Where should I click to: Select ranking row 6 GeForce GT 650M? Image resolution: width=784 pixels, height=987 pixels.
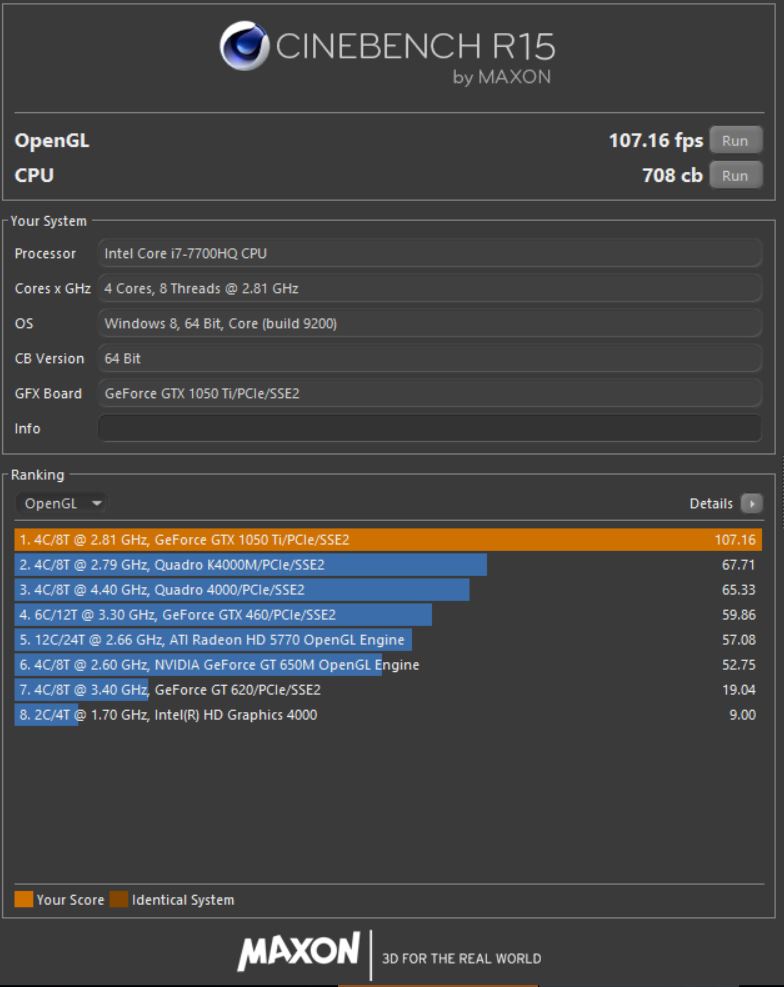(x=388, y=665)
